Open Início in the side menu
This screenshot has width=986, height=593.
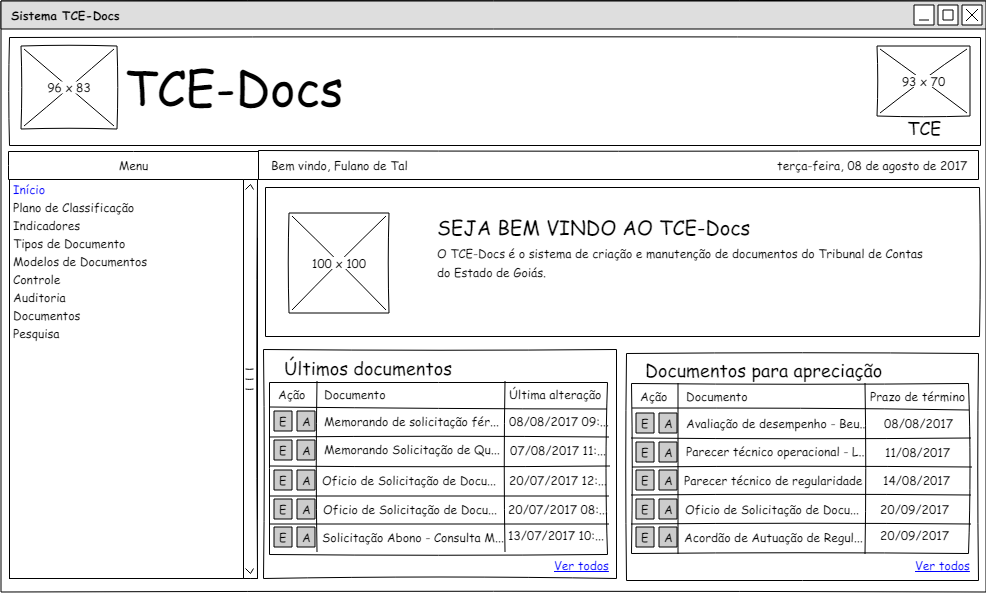pos(29,190)
